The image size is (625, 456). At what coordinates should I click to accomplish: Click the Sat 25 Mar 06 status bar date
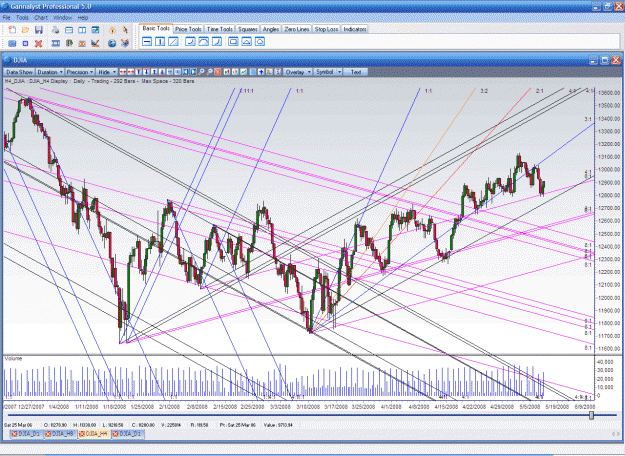18,425
